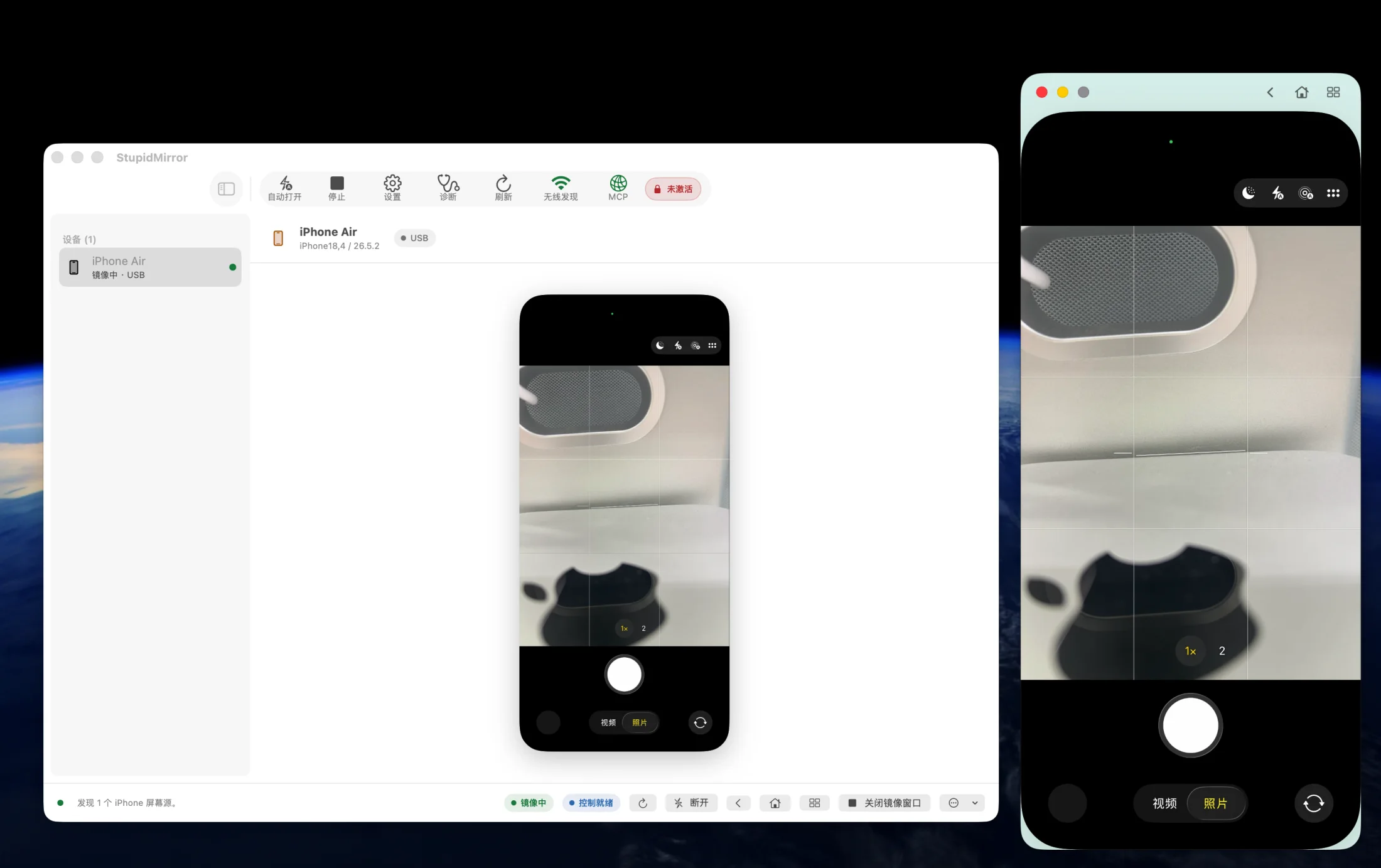The width and height of the screenshot is (1381, 868).
Task: Toggle flash auto icon in mirror window
Action: 1277,193
